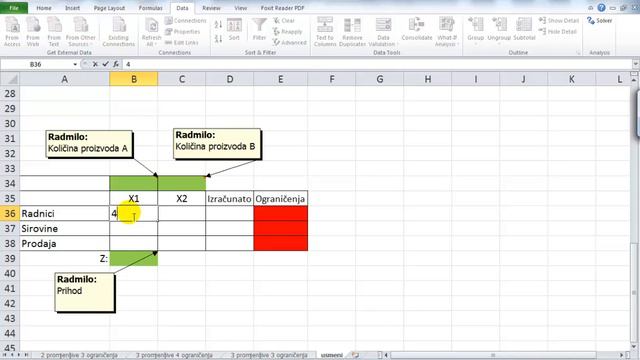Click the From Access icon

pyautogui.click(x=12, y=32)
